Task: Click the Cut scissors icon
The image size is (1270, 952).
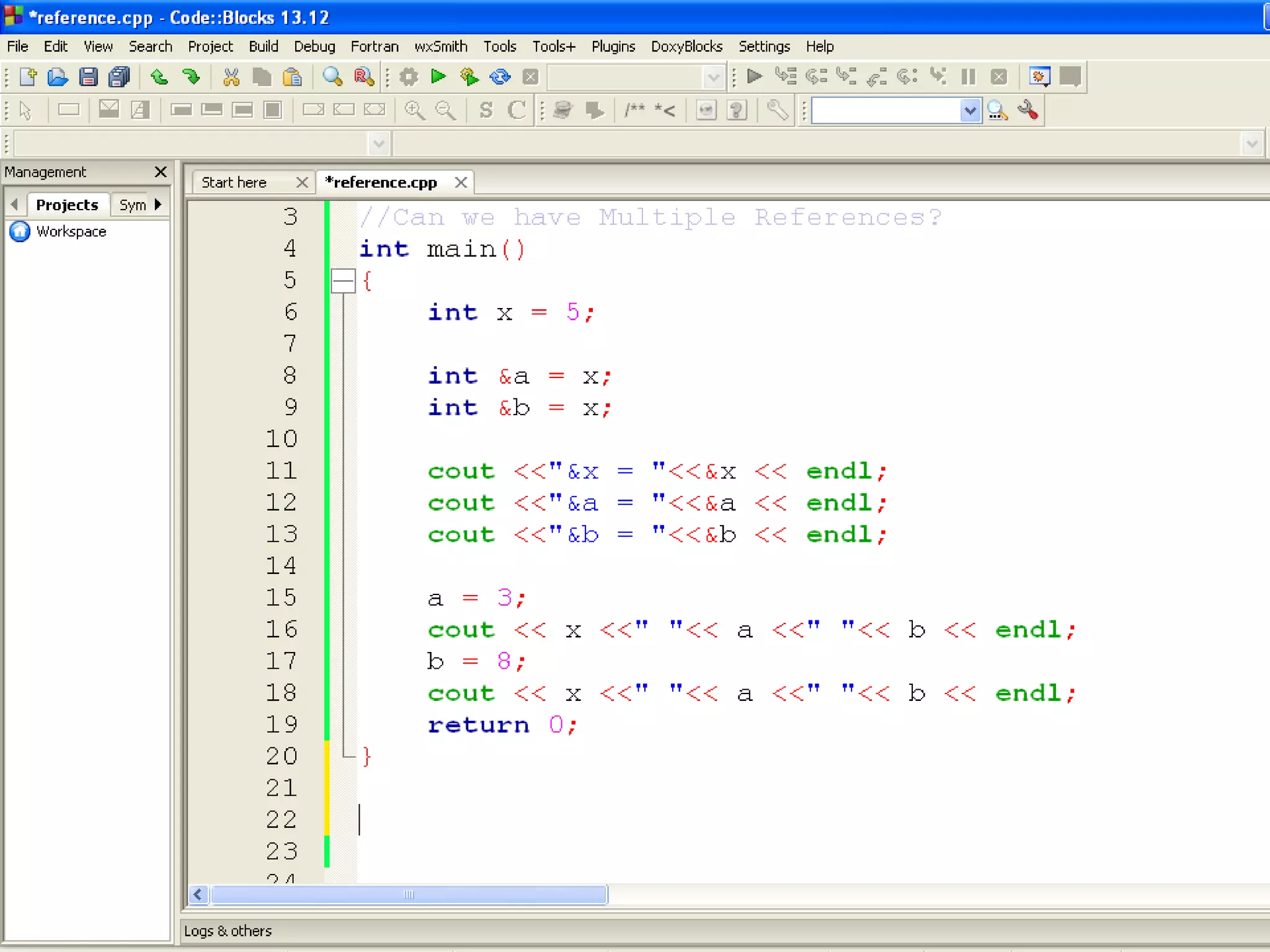Action: click(x=231, y=77)
